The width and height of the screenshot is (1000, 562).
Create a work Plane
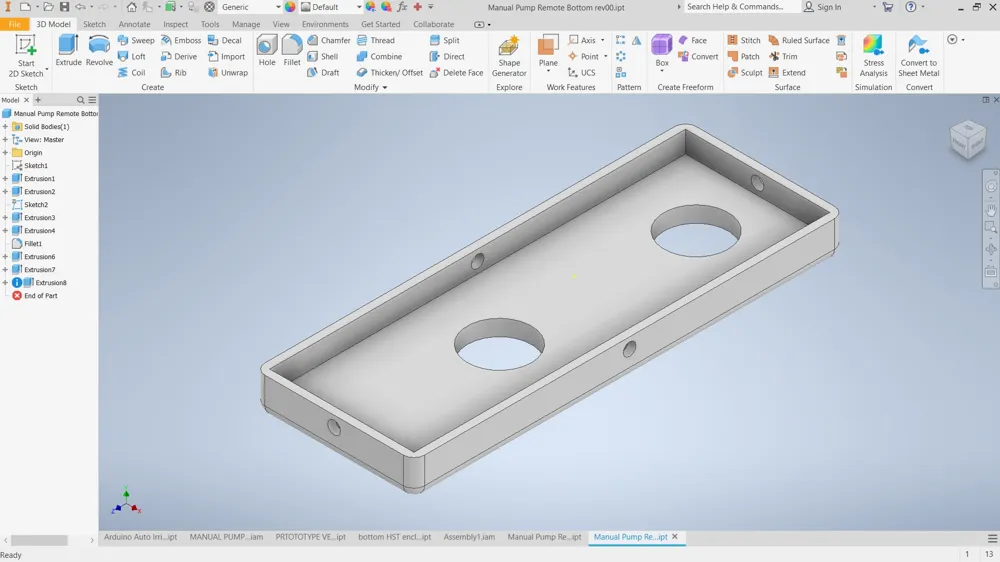point(548,52)
